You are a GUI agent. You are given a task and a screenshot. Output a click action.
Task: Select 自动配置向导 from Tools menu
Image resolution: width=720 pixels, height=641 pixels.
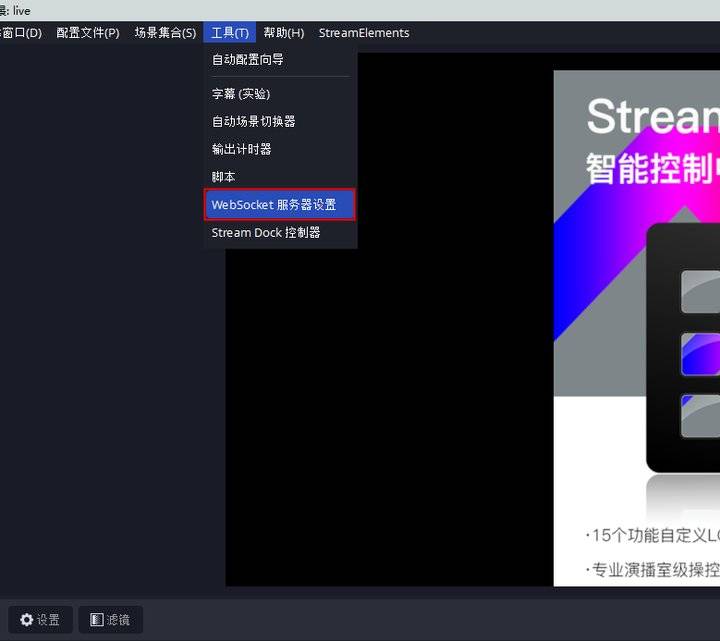[x=280, y=59]
